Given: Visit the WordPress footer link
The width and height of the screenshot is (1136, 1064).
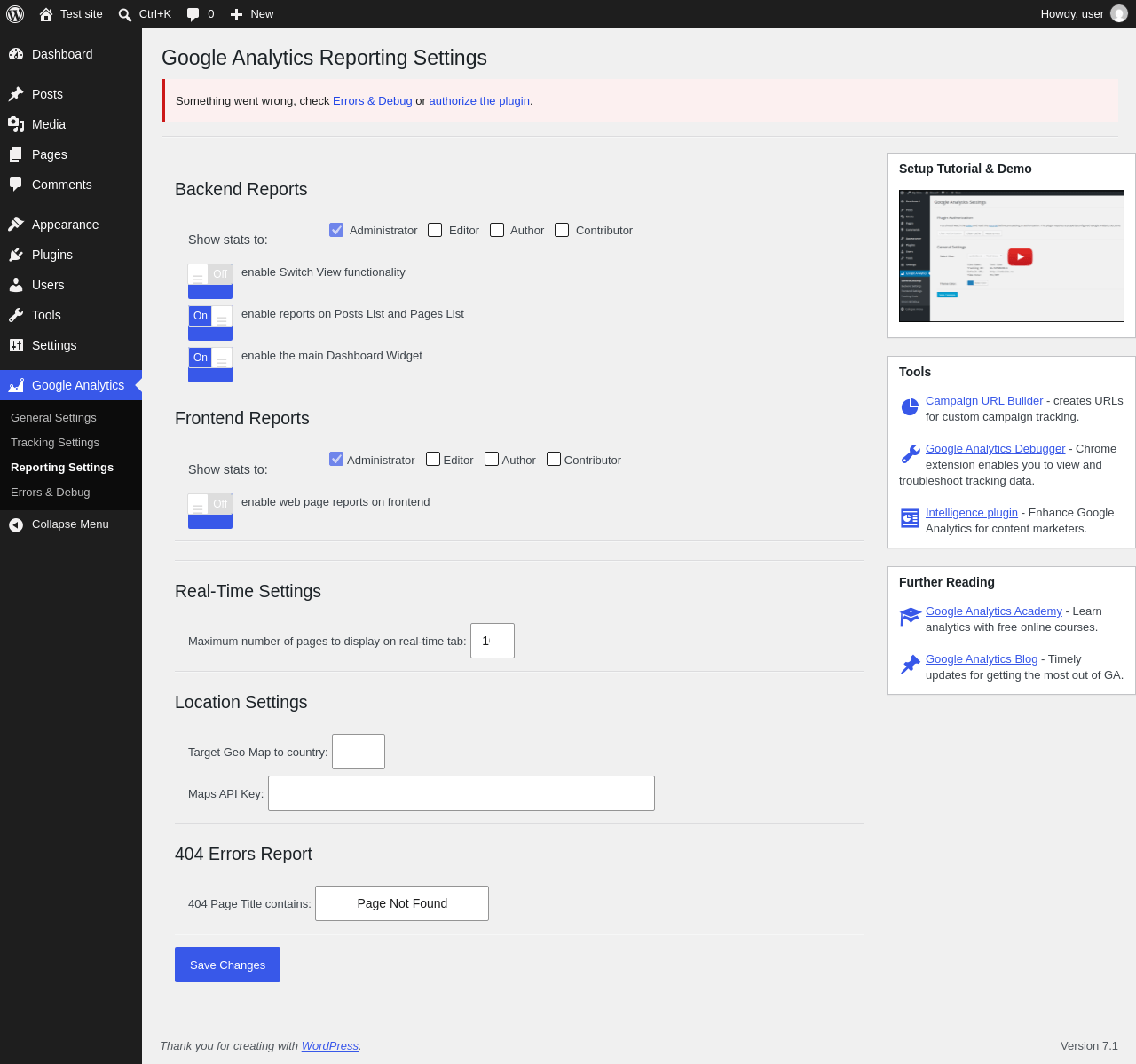Looking at the screenshot, I should (330, 1046).
